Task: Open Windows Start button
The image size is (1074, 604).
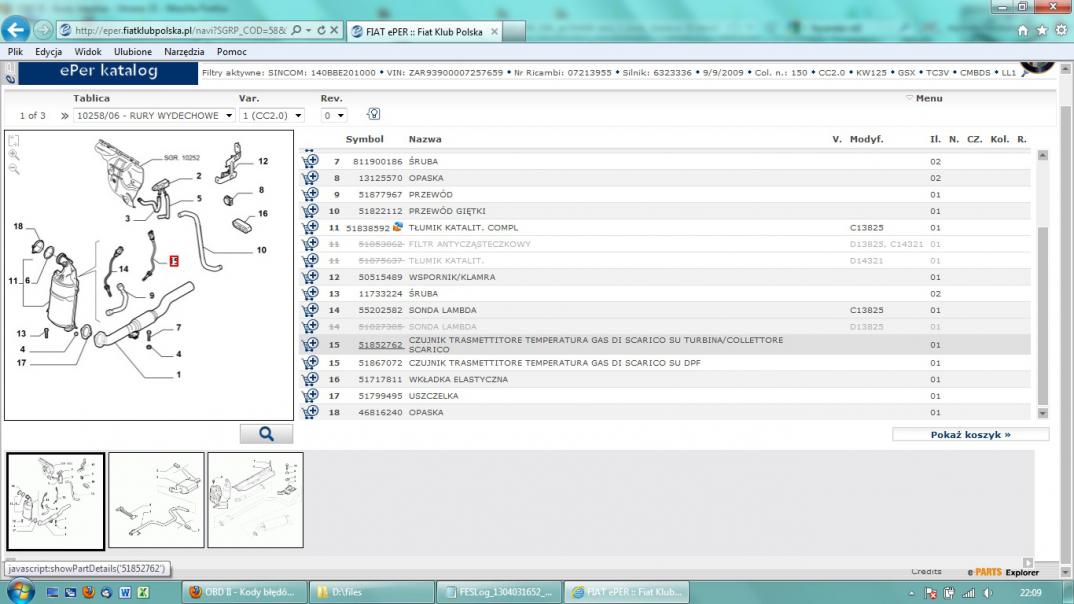Action: (x=21, y=592)
